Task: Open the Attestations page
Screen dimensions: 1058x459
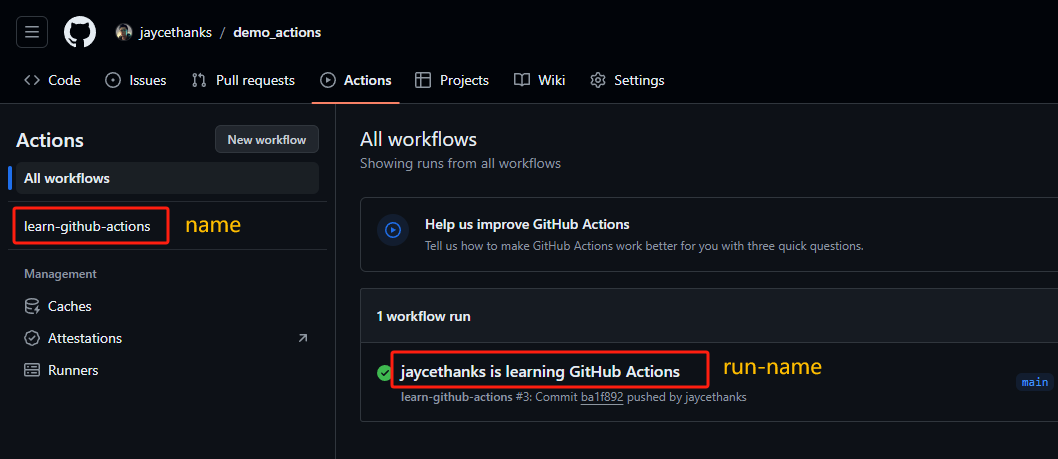Action: click(84, 338)
